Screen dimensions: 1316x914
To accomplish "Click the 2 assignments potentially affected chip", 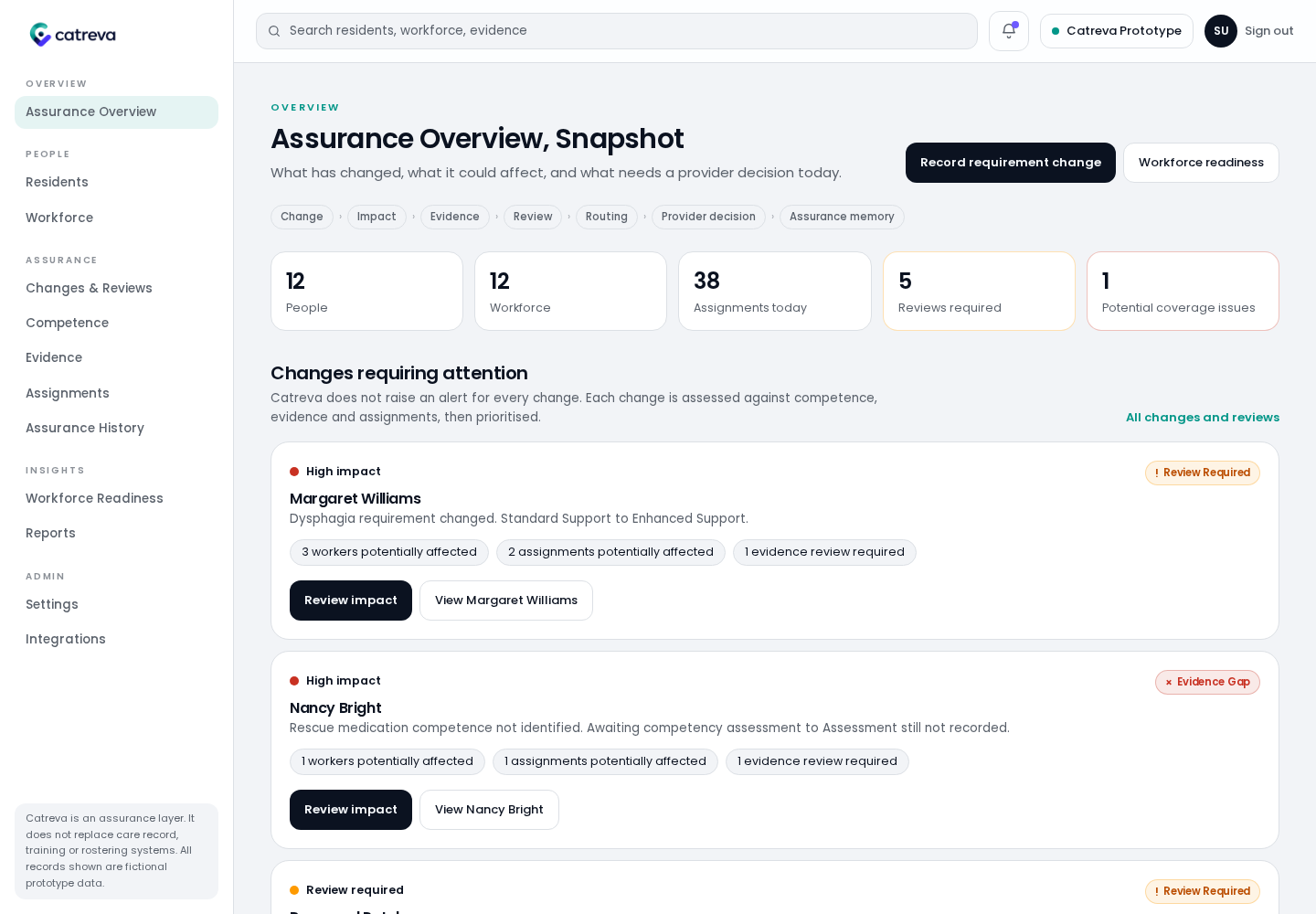I will pos(610,553).
